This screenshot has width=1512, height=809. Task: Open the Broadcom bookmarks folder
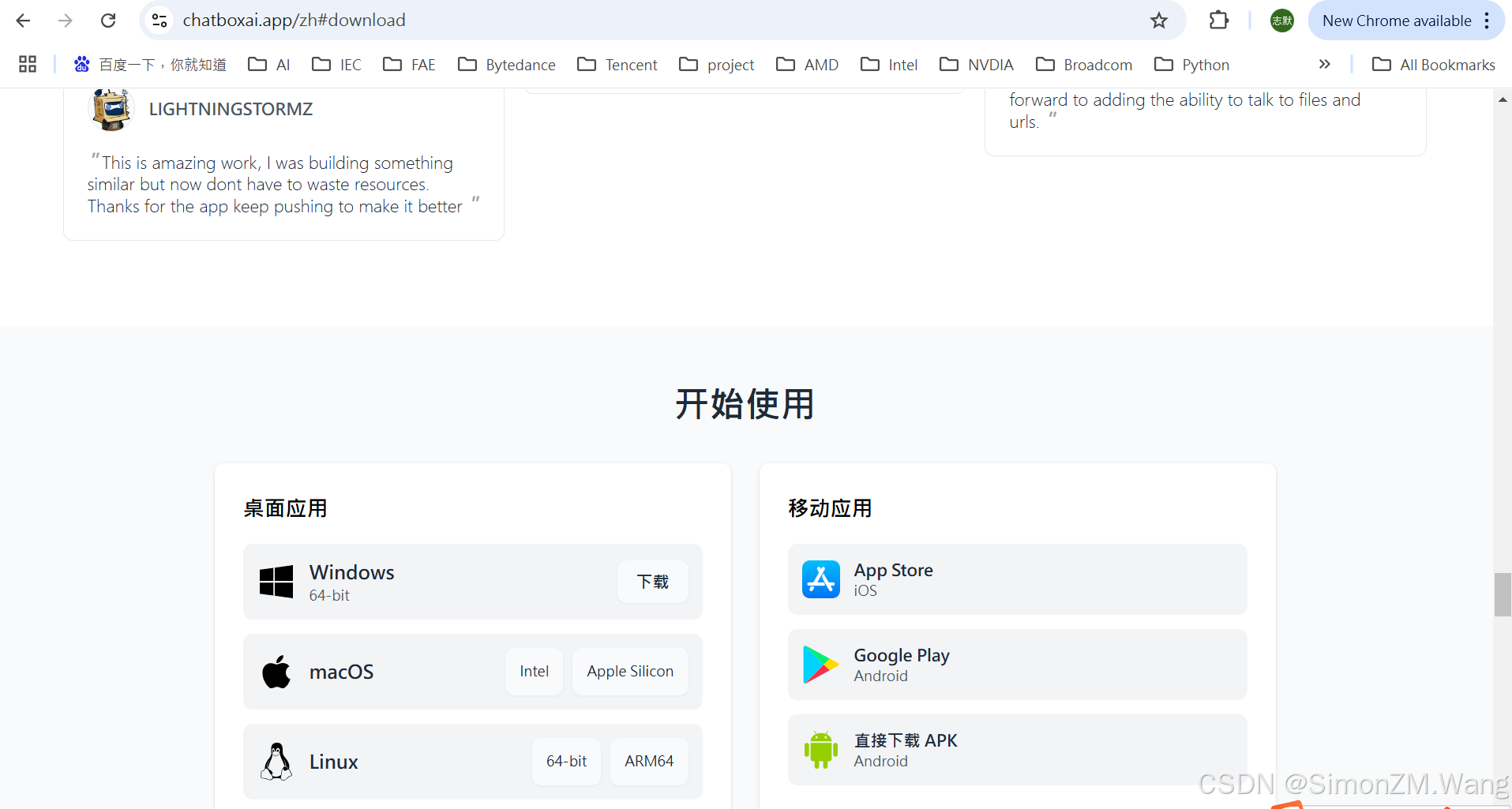pyautogui.click(x=1084, y=65)
